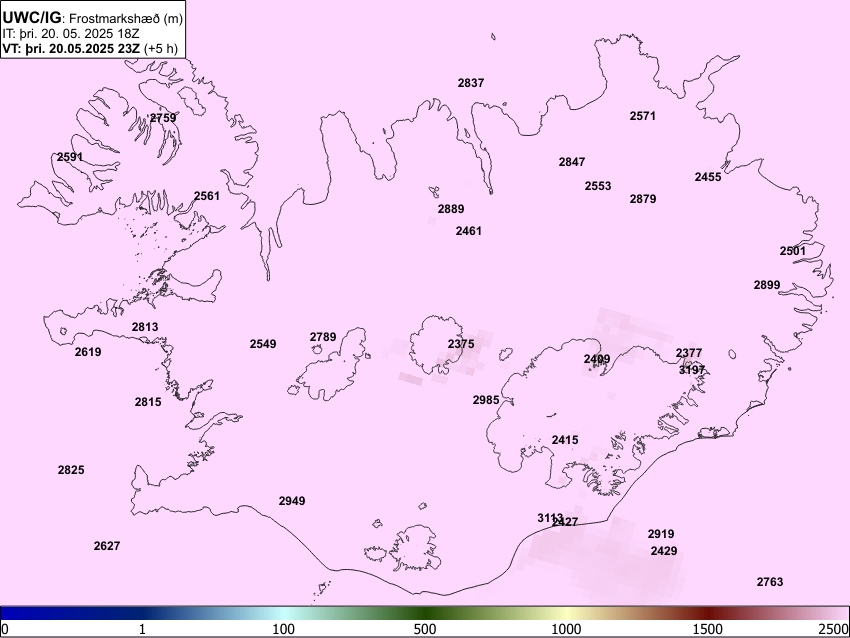Viewport: 850px width, 638px height.
Task: Click the colour scale label '100'
Action: [x=284, y=629]
